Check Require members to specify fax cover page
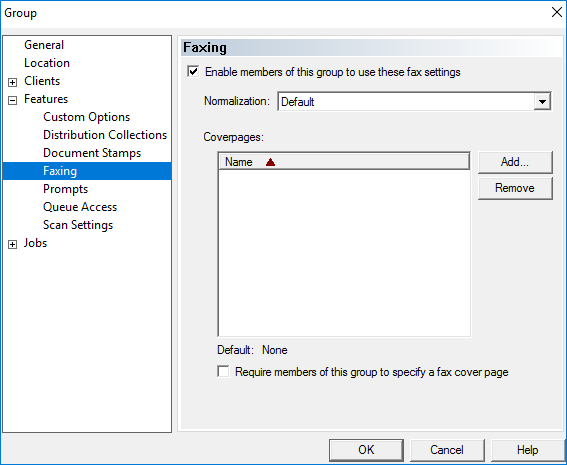Viewport: 567px width, 465px height. 223,371
